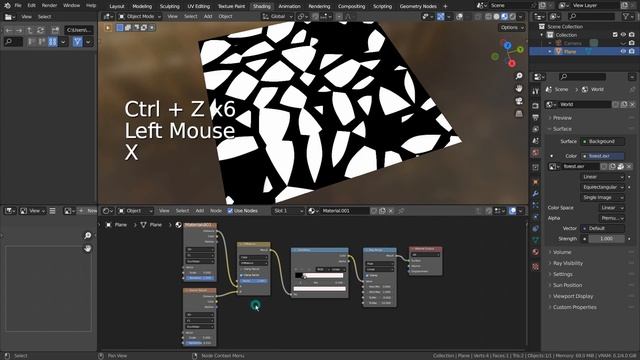Toggle viewport overlays button
The width and height of the screenshot is (640, 360).
459,16
